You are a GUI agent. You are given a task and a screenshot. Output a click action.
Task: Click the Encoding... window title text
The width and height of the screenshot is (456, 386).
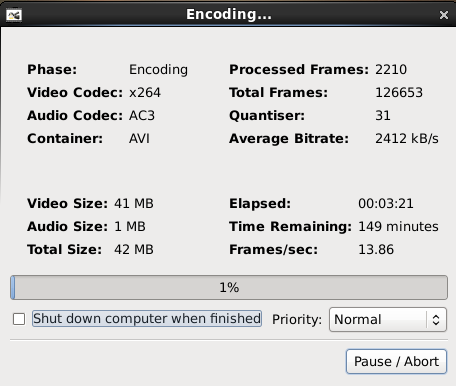(229, 14)
